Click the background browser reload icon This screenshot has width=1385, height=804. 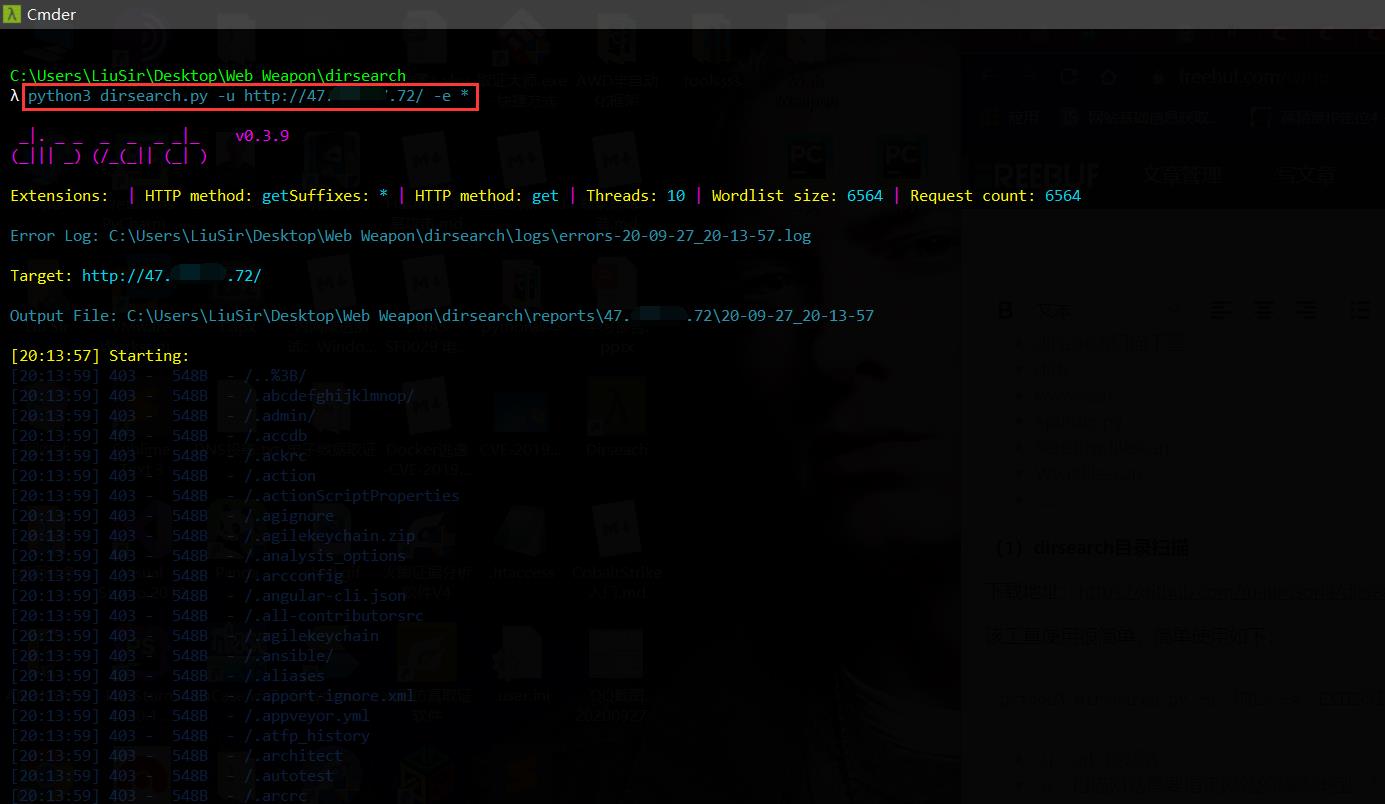(x=1068, y=77)
